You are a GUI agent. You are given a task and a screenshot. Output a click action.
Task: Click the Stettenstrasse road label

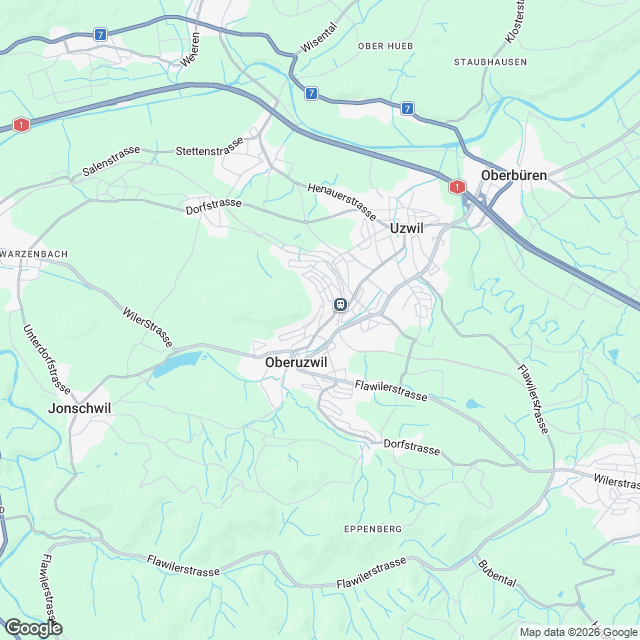coord(210,148)
